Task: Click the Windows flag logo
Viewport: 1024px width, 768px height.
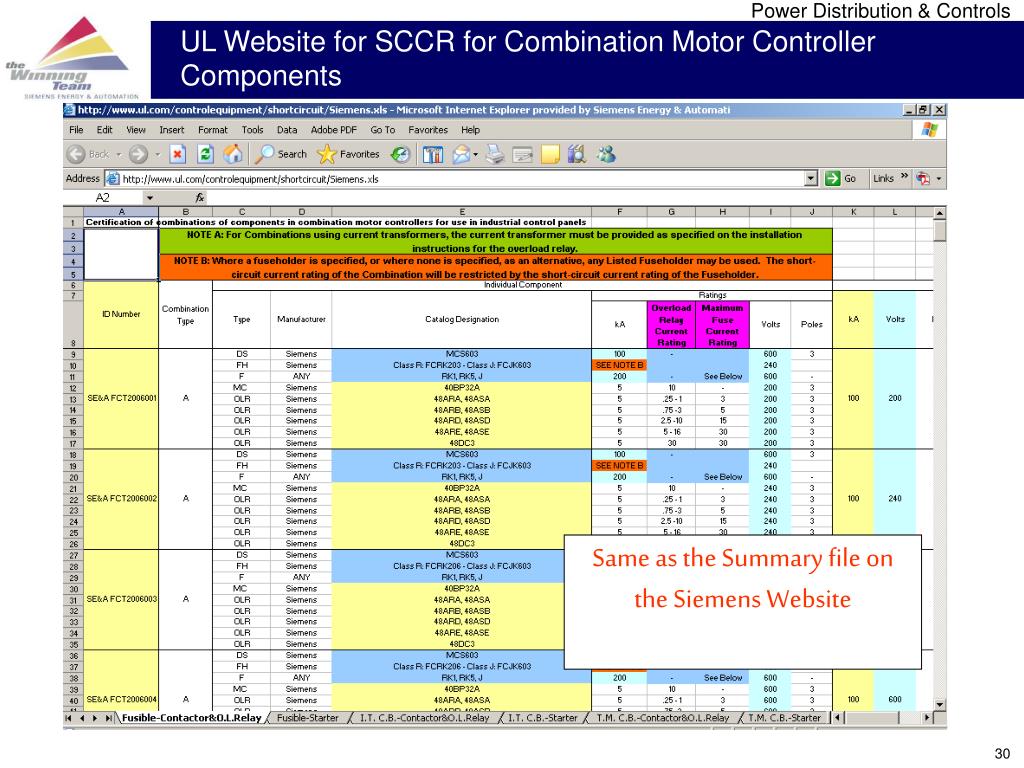Action: [x=929, y=129]
